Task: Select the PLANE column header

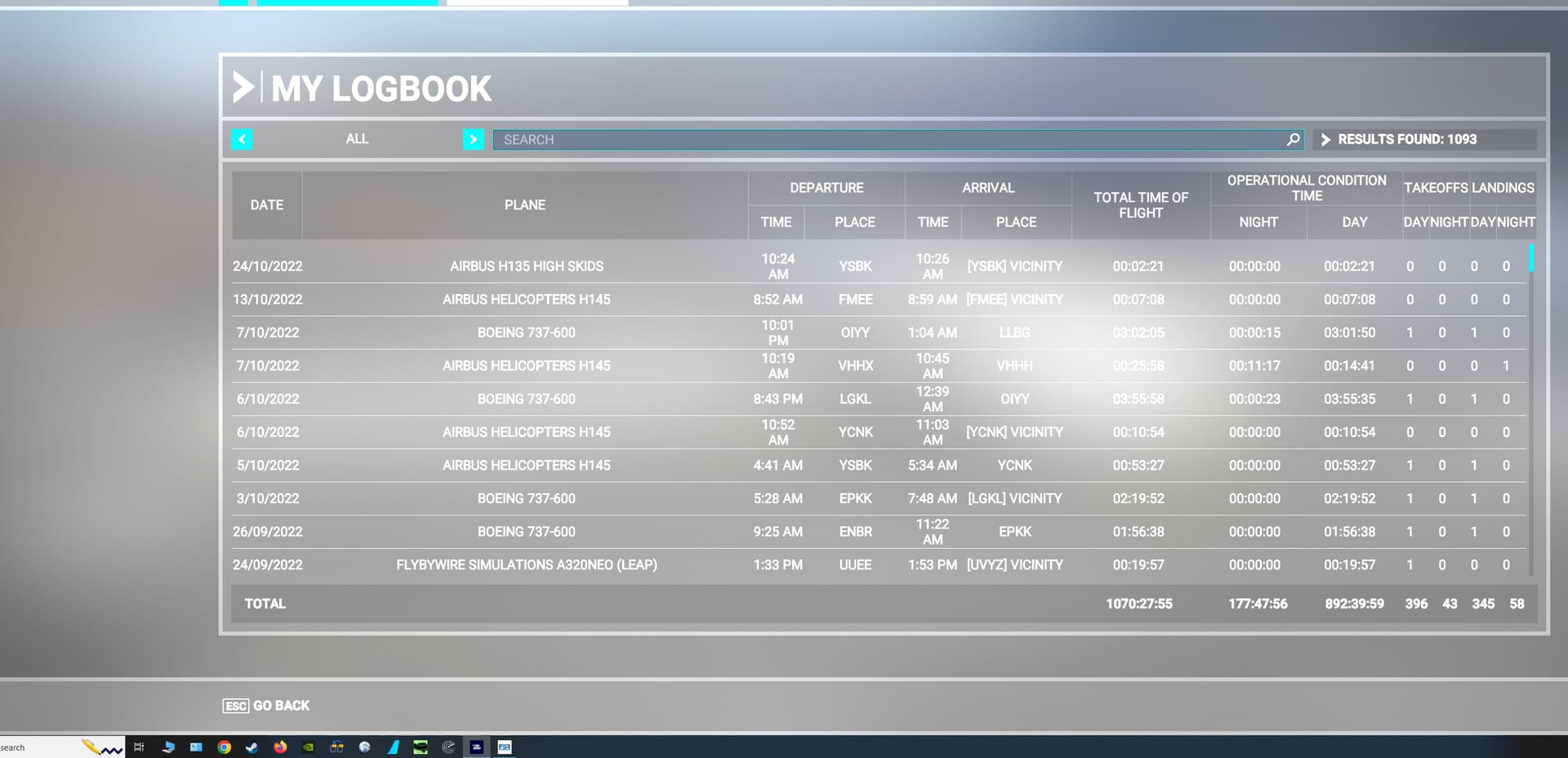Action: [x=525, y=204]
